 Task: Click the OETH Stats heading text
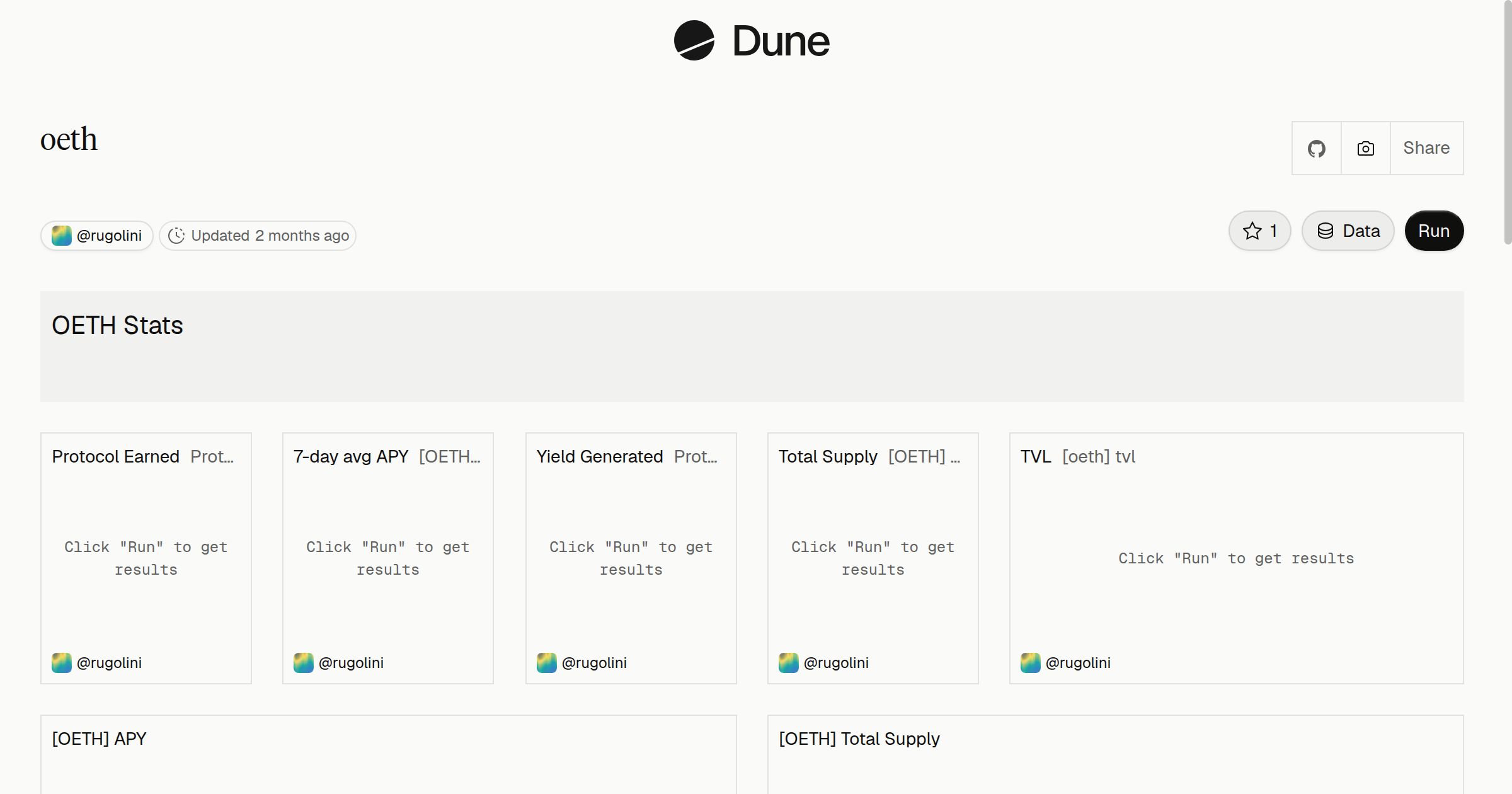(x=117, y=325)
